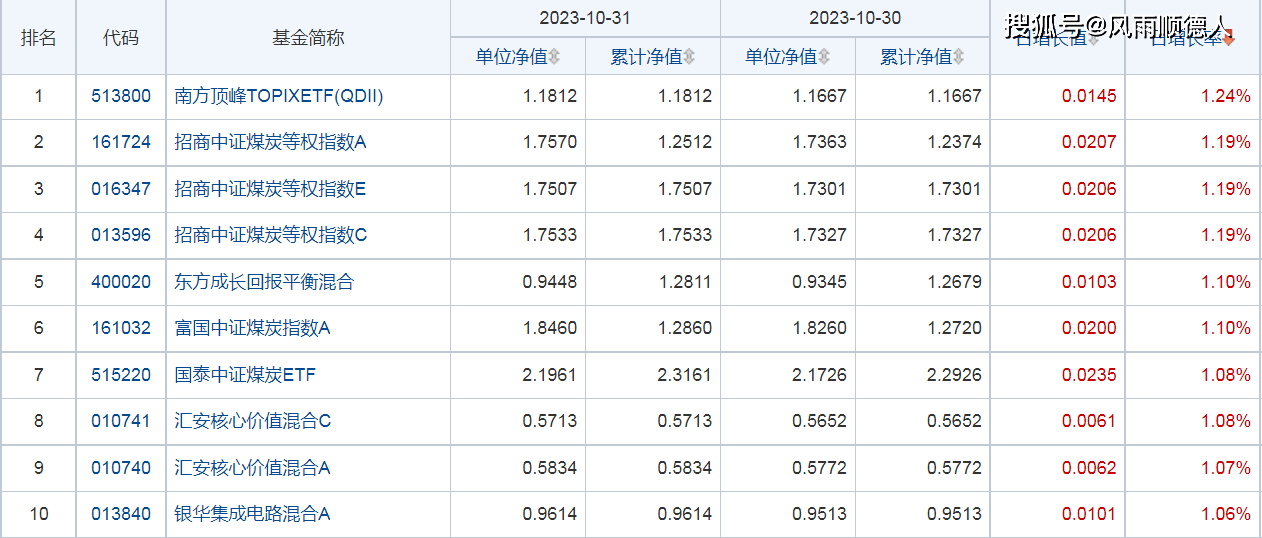The height and width of the screenshot is (538, 1262).
Task: Click sort arrows beside 累计净值 under 2023-10-30
Action: (959, 57)
